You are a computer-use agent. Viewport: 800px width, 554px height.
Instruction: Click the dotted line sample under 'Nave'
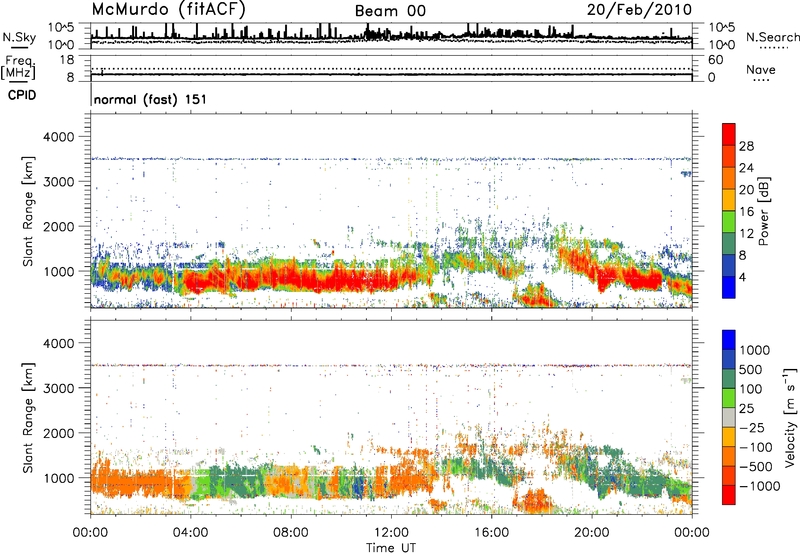tap(761, 81)
